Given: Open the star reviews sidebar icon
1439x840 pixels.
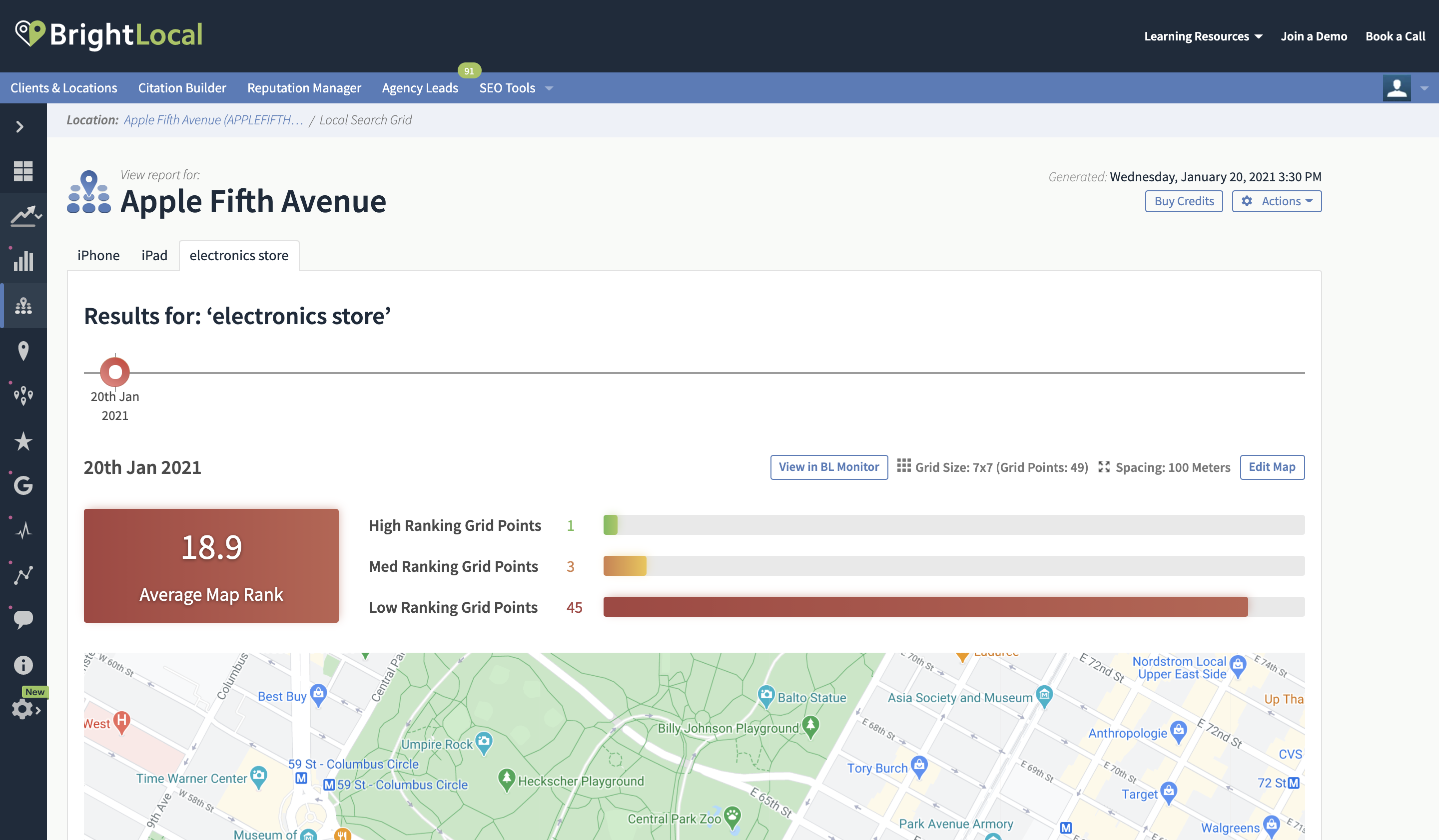Looking at the screenshot, I should coord(23,441).
